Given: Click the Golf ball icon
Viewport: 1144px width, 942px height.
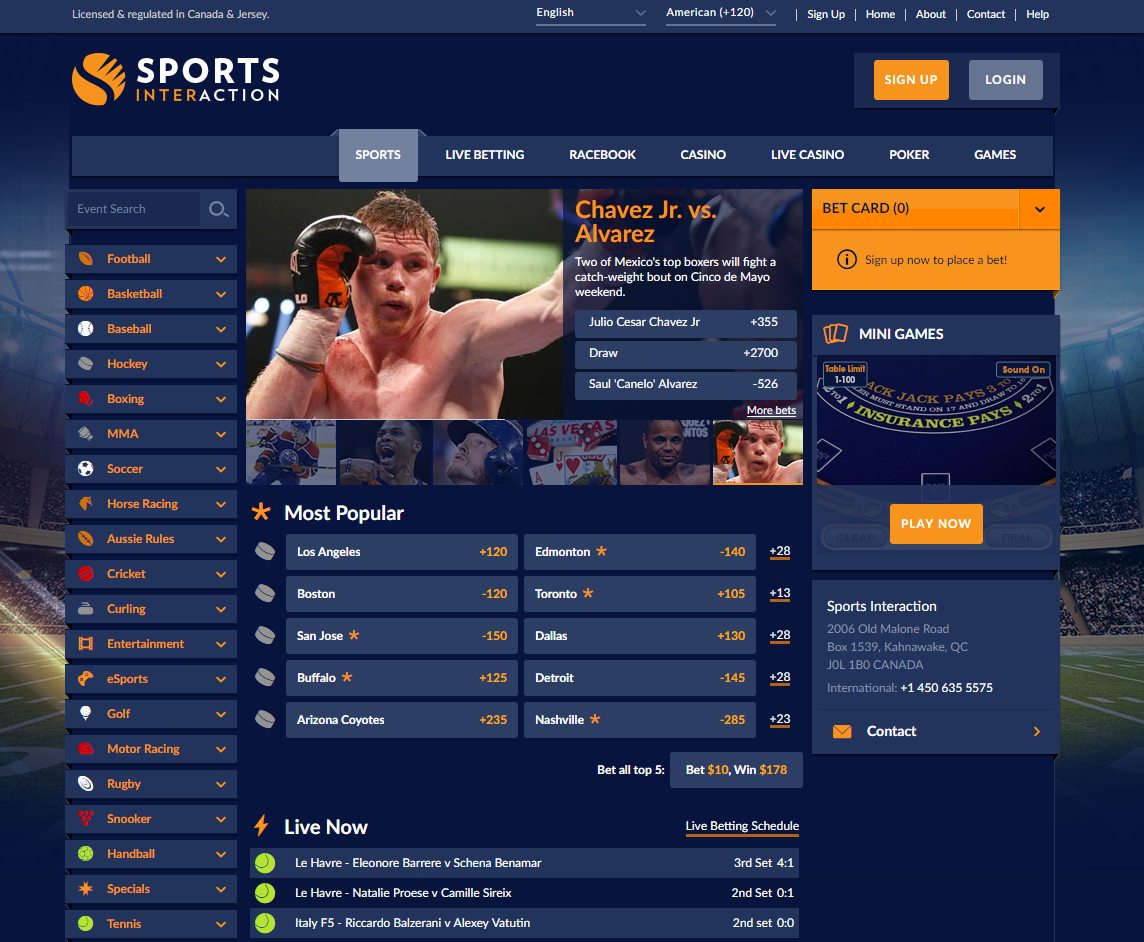Looking at the screenshot, I should coord(85,714).
